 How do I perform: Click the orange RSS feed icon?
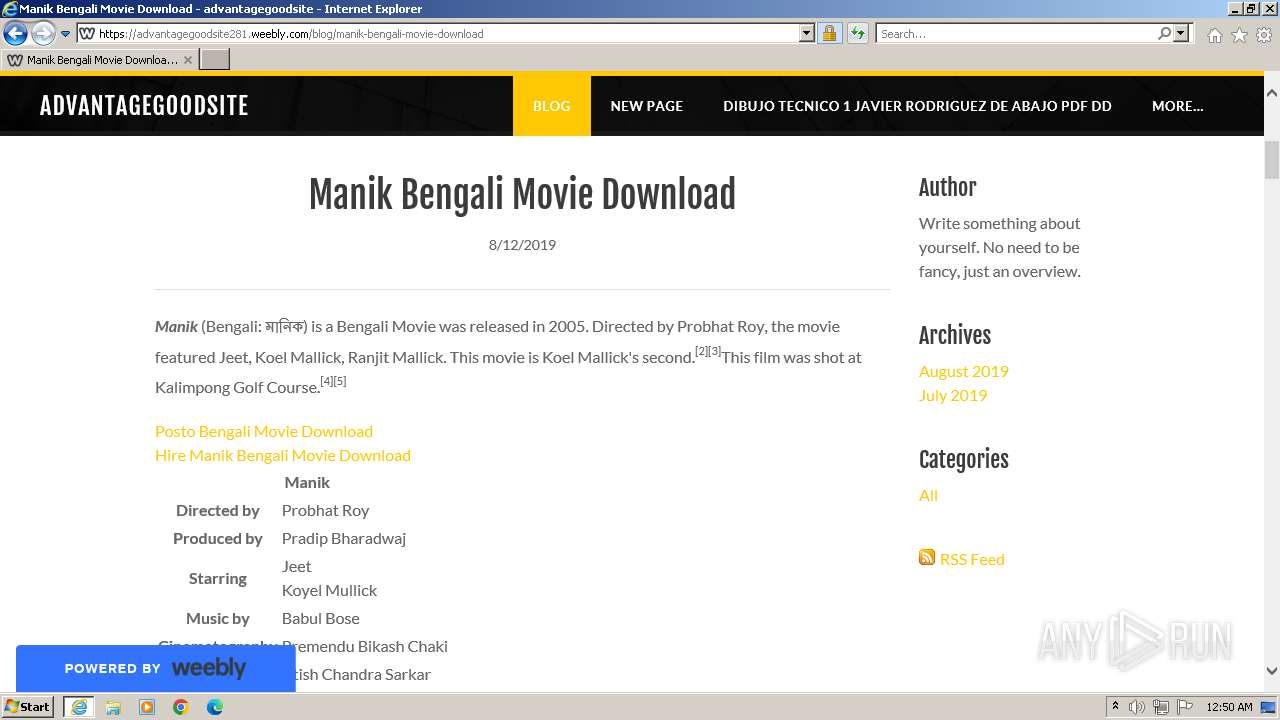927,558
